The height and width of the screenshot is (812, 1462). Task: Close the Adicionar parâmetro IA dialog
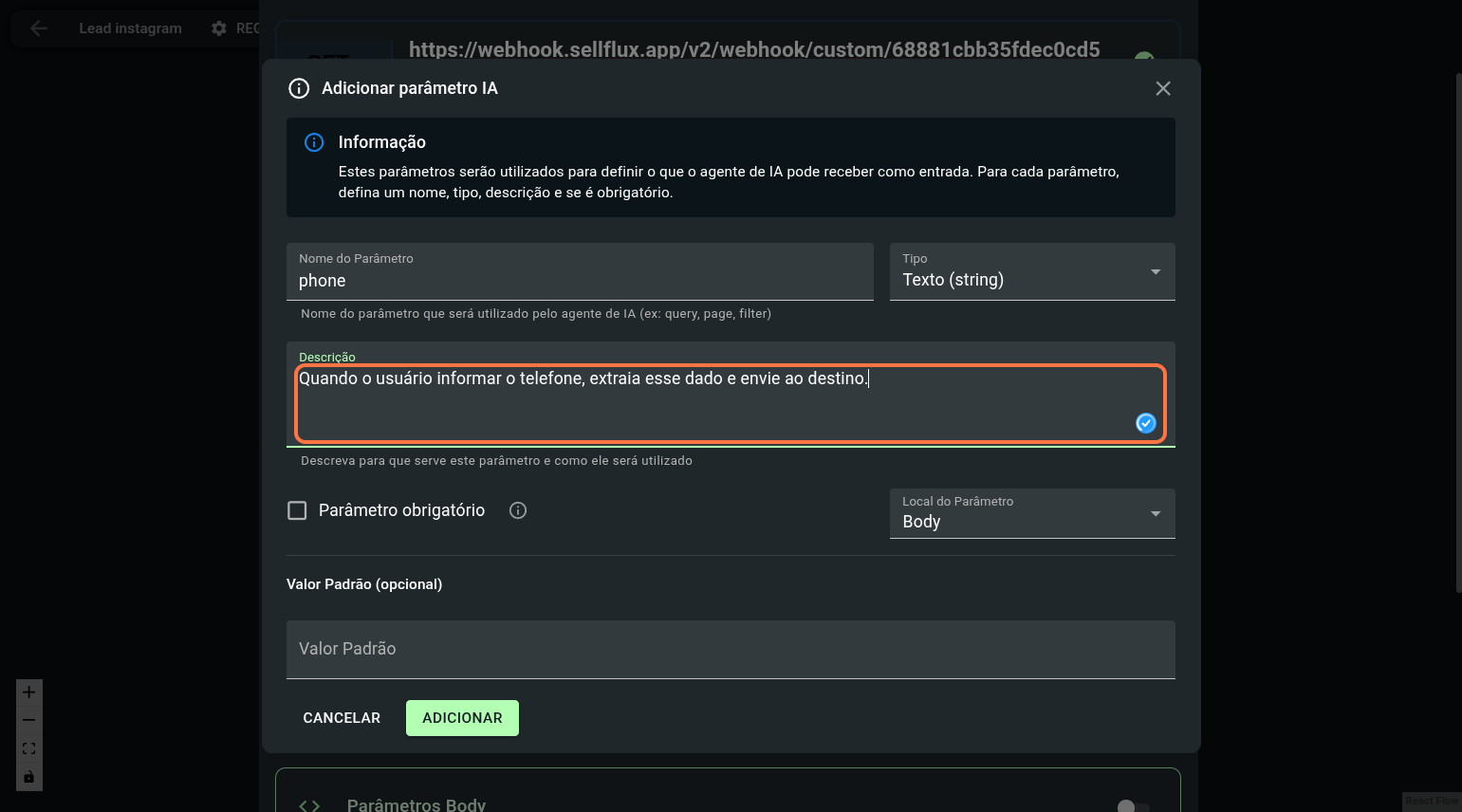[x=1163, y=88]
